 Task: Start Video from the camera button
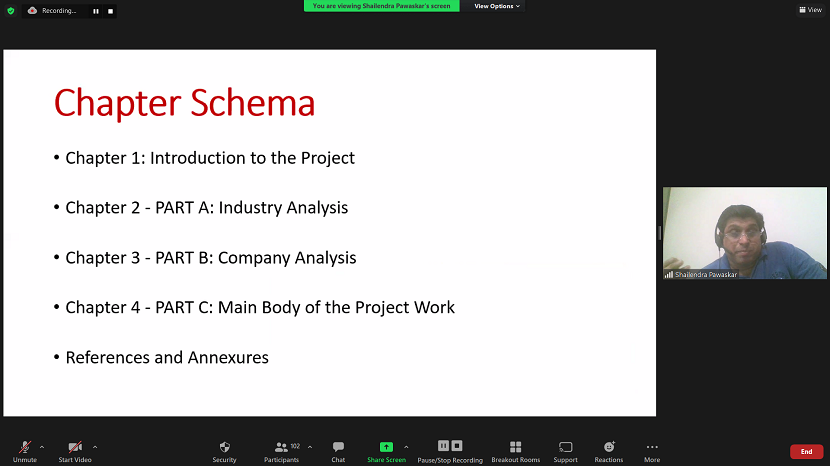(75, 448)
